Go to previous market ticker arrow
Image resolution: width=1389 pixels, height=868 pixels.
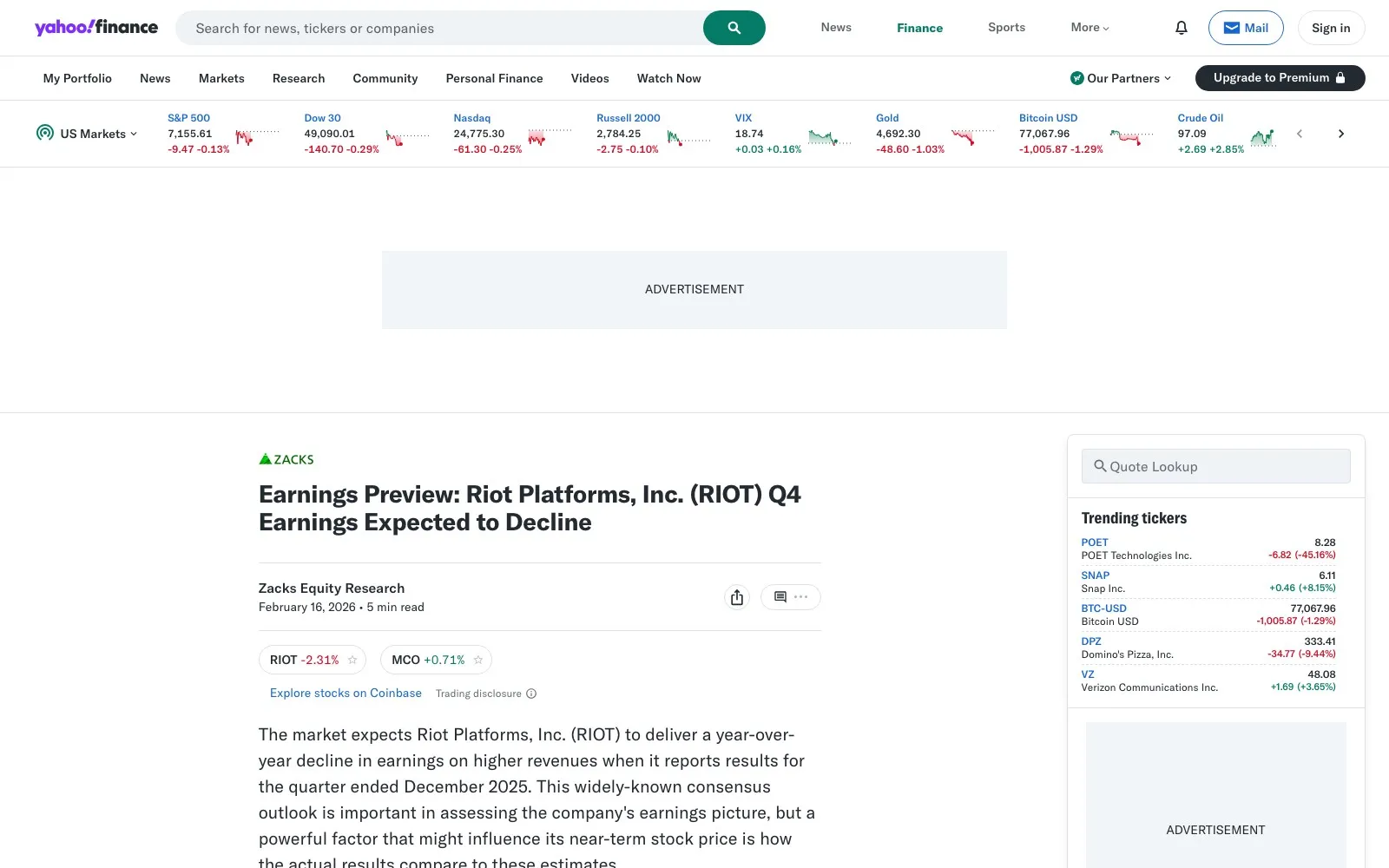click(1300, 134)
